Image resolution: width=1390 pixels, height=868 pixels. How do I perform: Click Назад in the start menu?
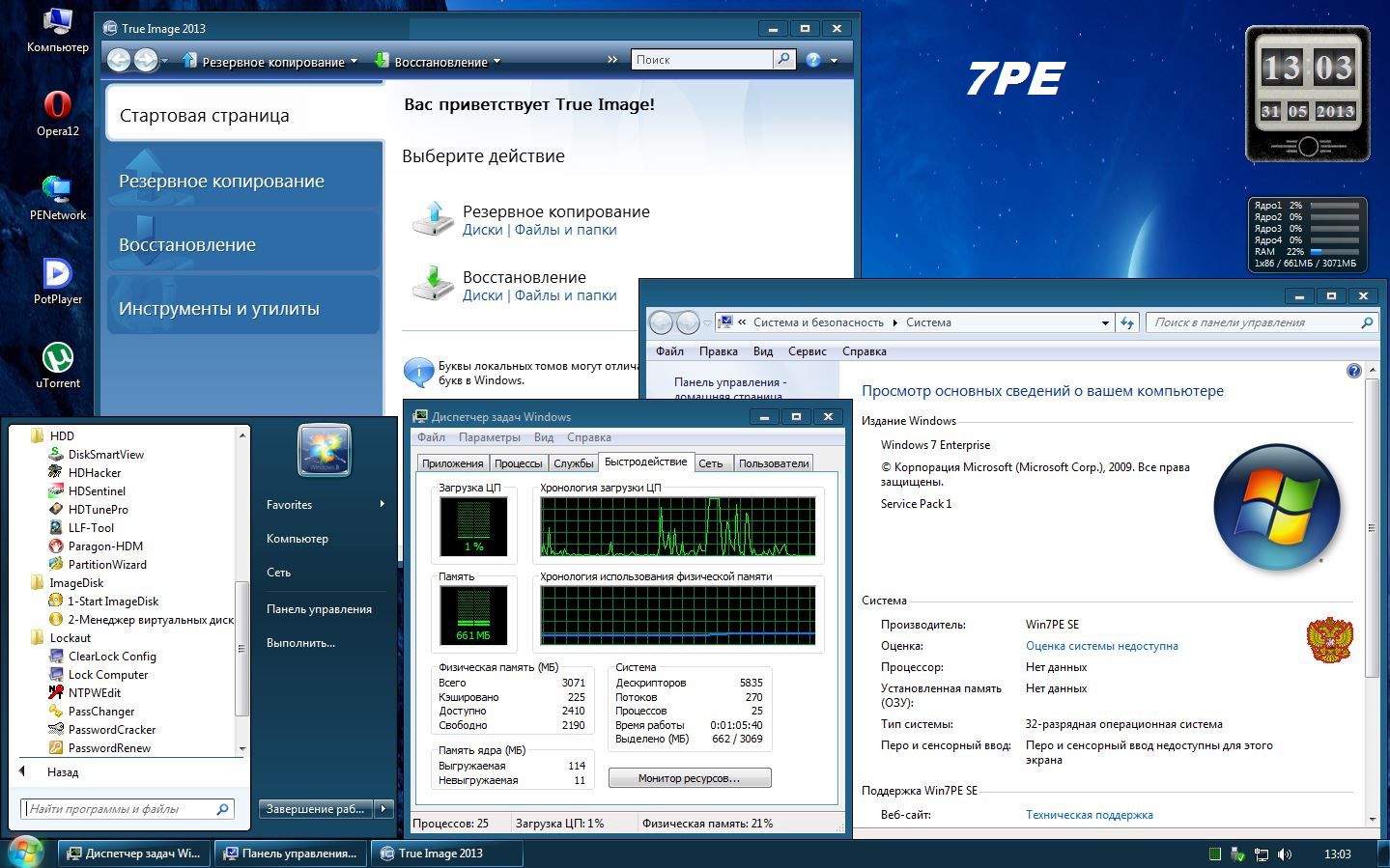[63, 772]
